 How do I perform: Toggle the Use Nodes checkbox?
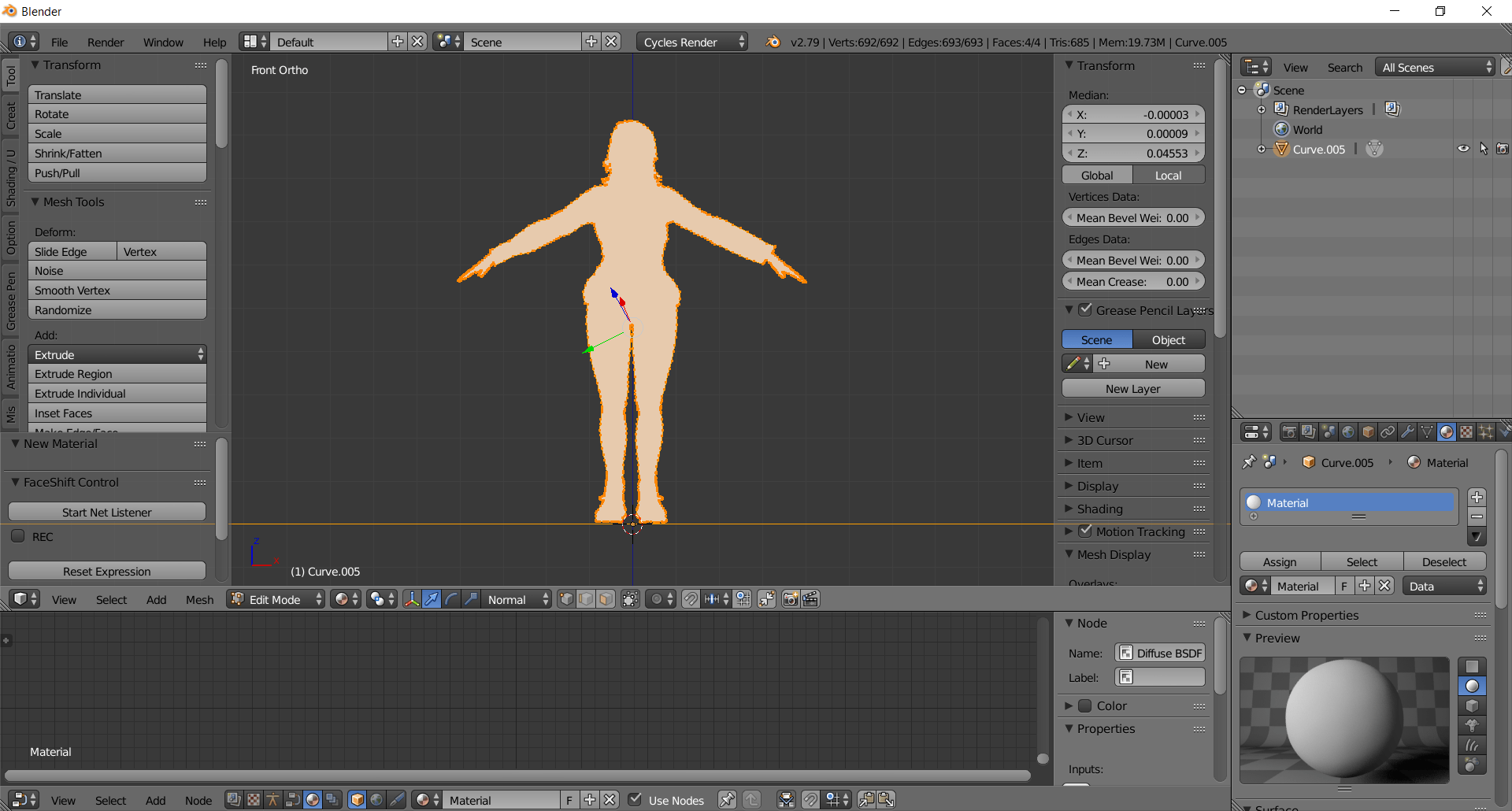point(636,800)
